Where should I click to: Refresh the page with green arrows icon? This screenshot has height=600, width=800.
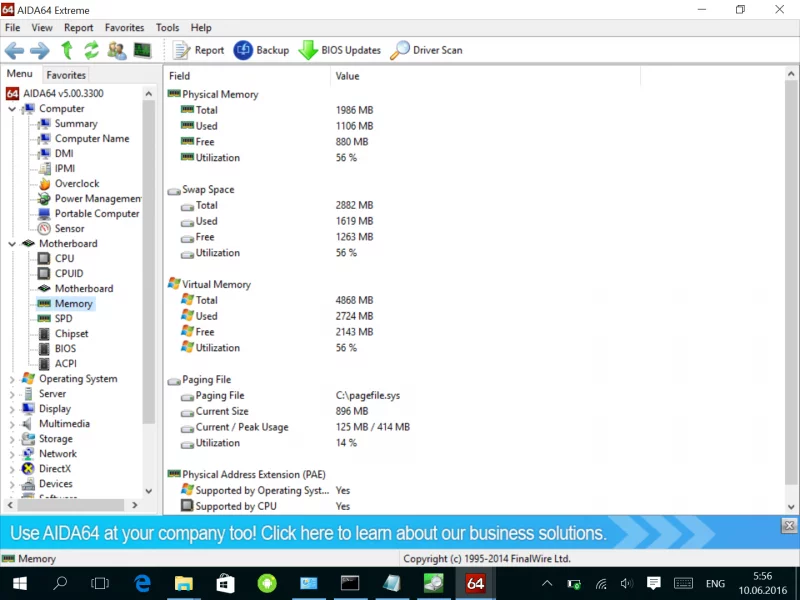[92, 50]
